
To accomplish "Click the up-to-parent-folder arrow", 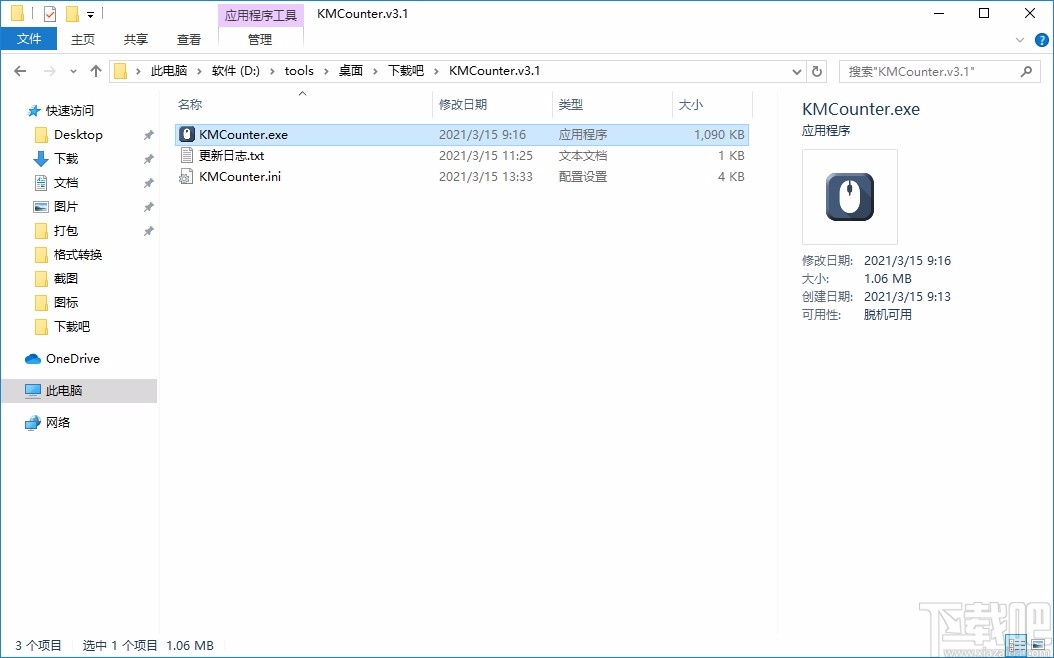I will [x=95, y=71].
